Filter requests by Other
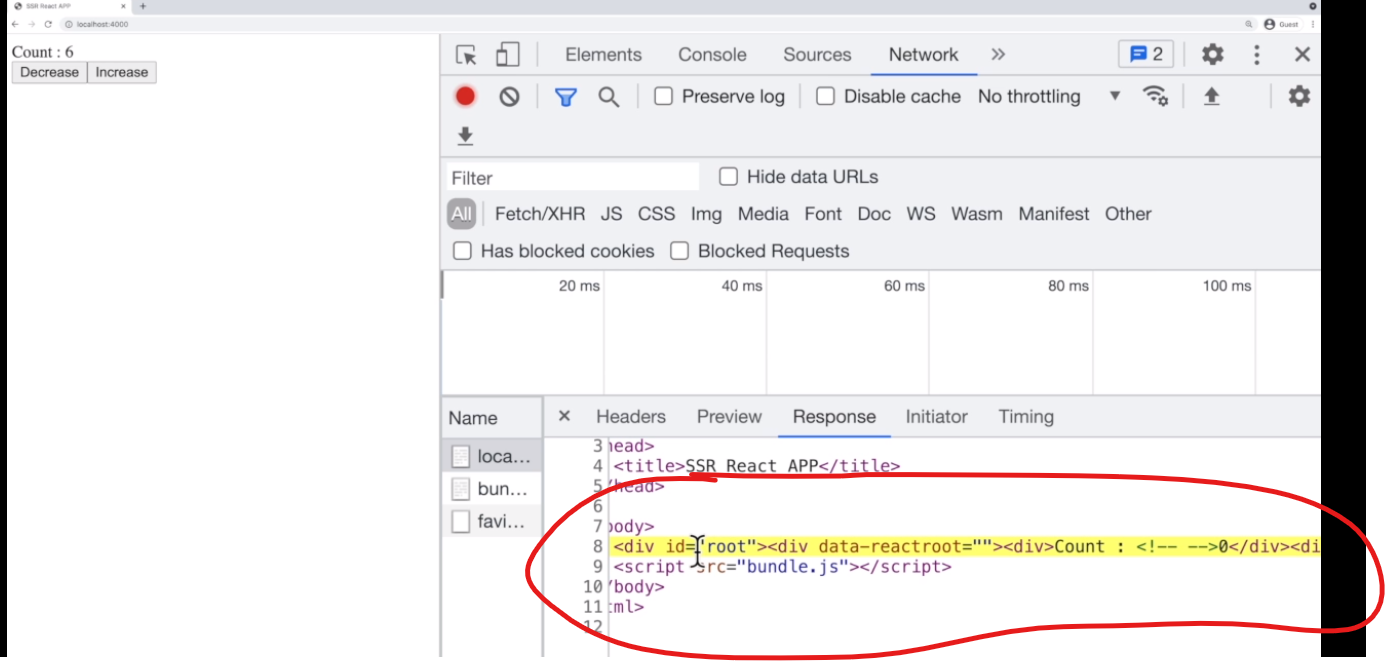The image size is (1392, 664). [x=1128, y=214]
